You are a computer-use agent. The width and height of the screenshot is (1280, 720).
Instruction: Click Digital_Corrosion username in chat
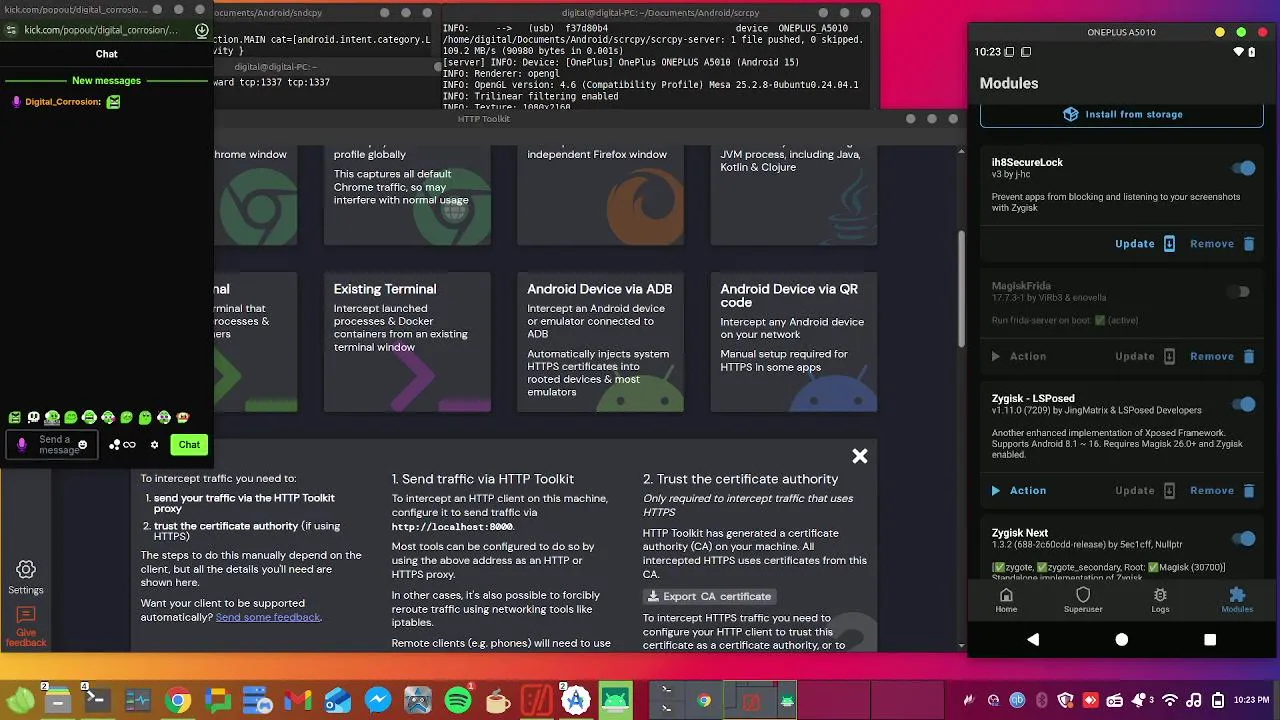pos(62,102)
